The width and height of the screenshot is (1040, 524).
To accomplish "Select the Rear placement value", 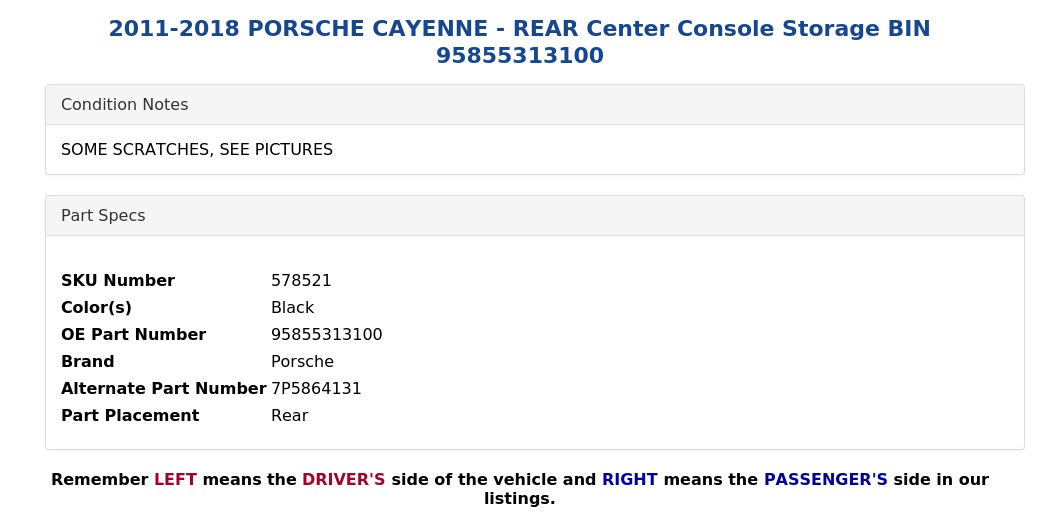I will point(290,416).
